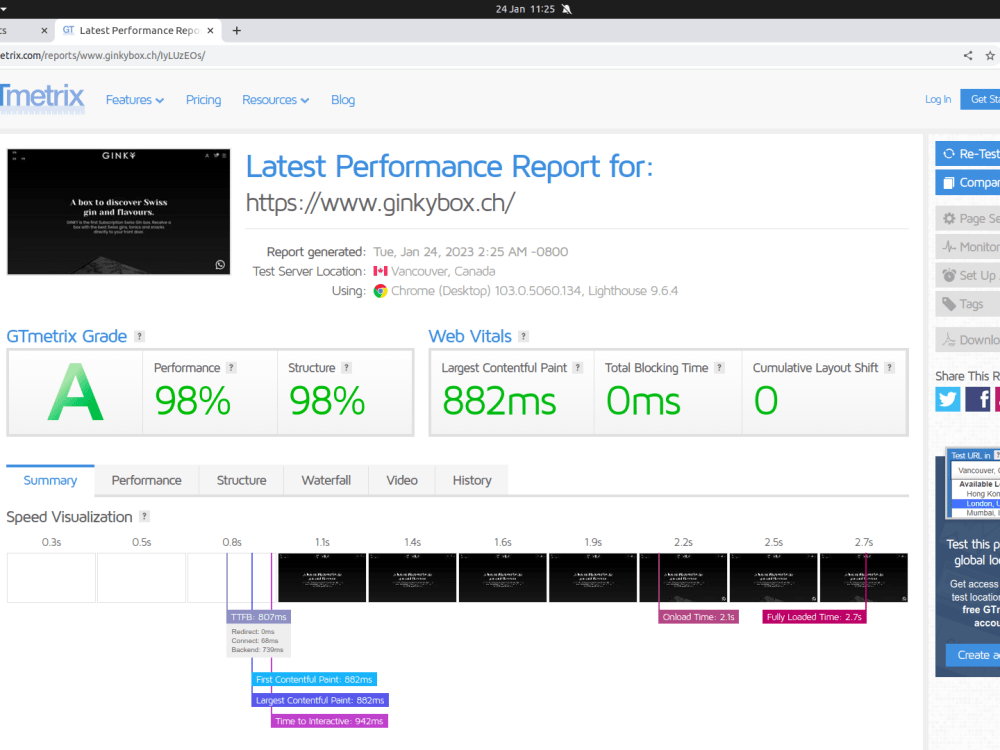Click the 98% Performance score
This screenshot has width=1000, height=750.
[193, 401]
